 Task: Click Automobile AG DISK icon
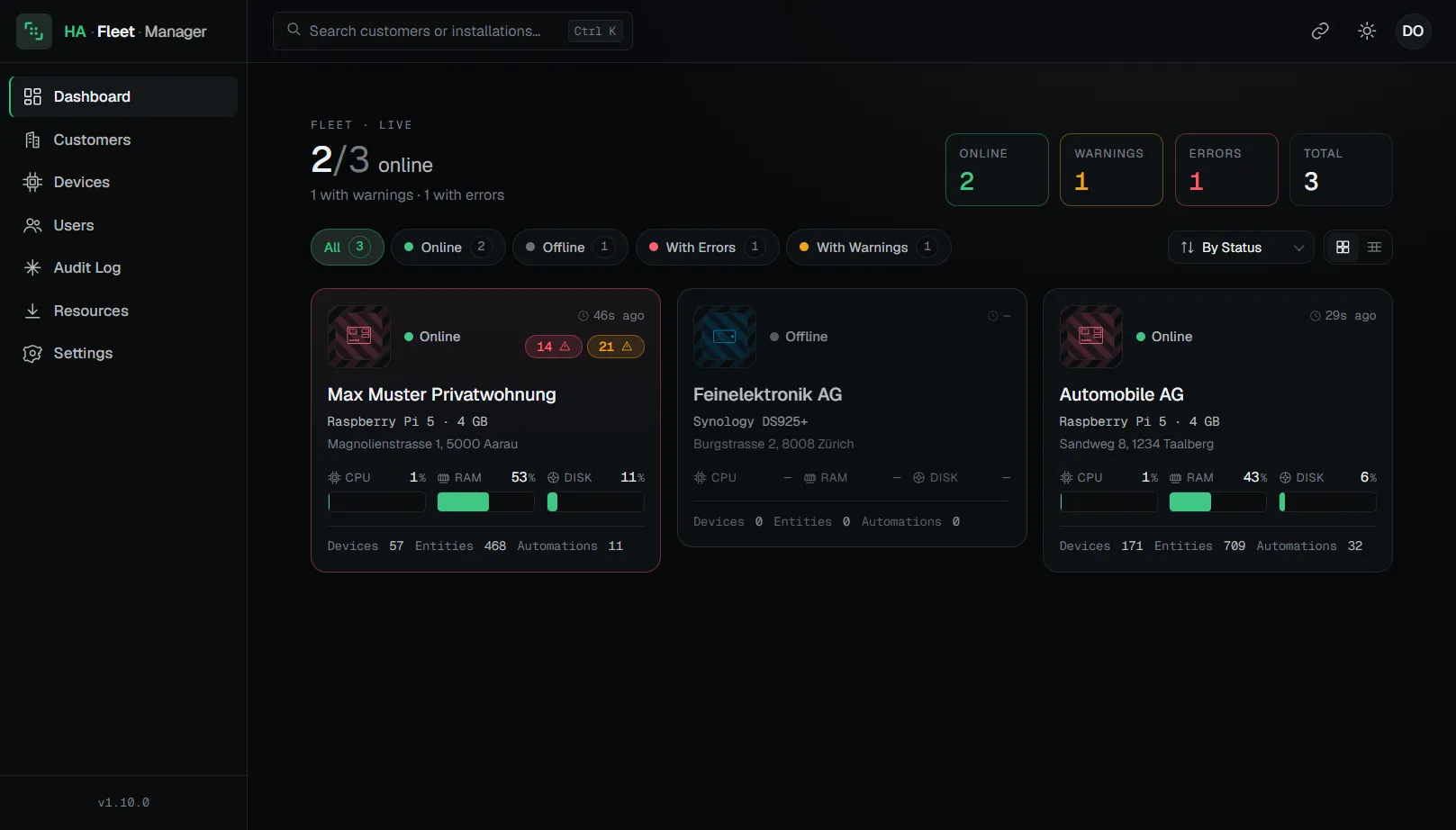[x=1286, y=478]
